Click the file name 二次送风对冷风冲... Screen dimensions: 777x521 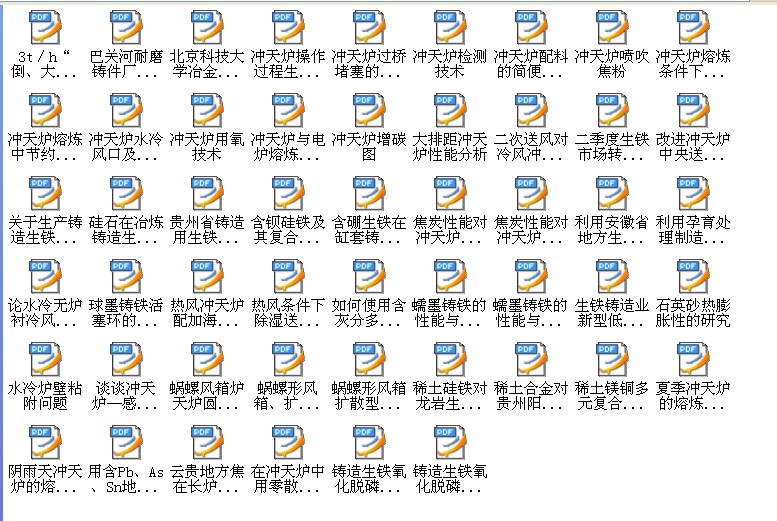tap(531, 147)
